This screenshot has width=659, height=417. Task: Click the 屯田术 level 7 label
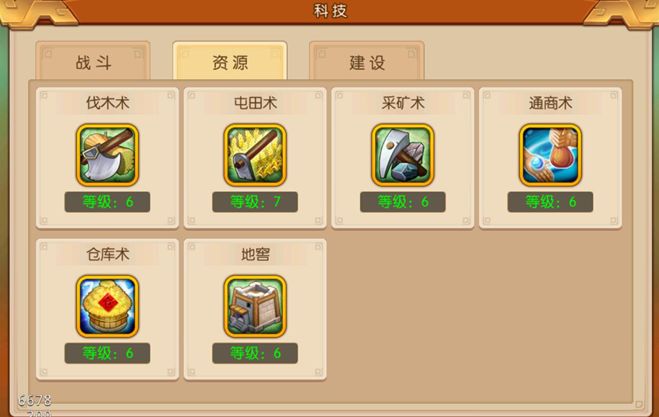(x=255, y=202)
